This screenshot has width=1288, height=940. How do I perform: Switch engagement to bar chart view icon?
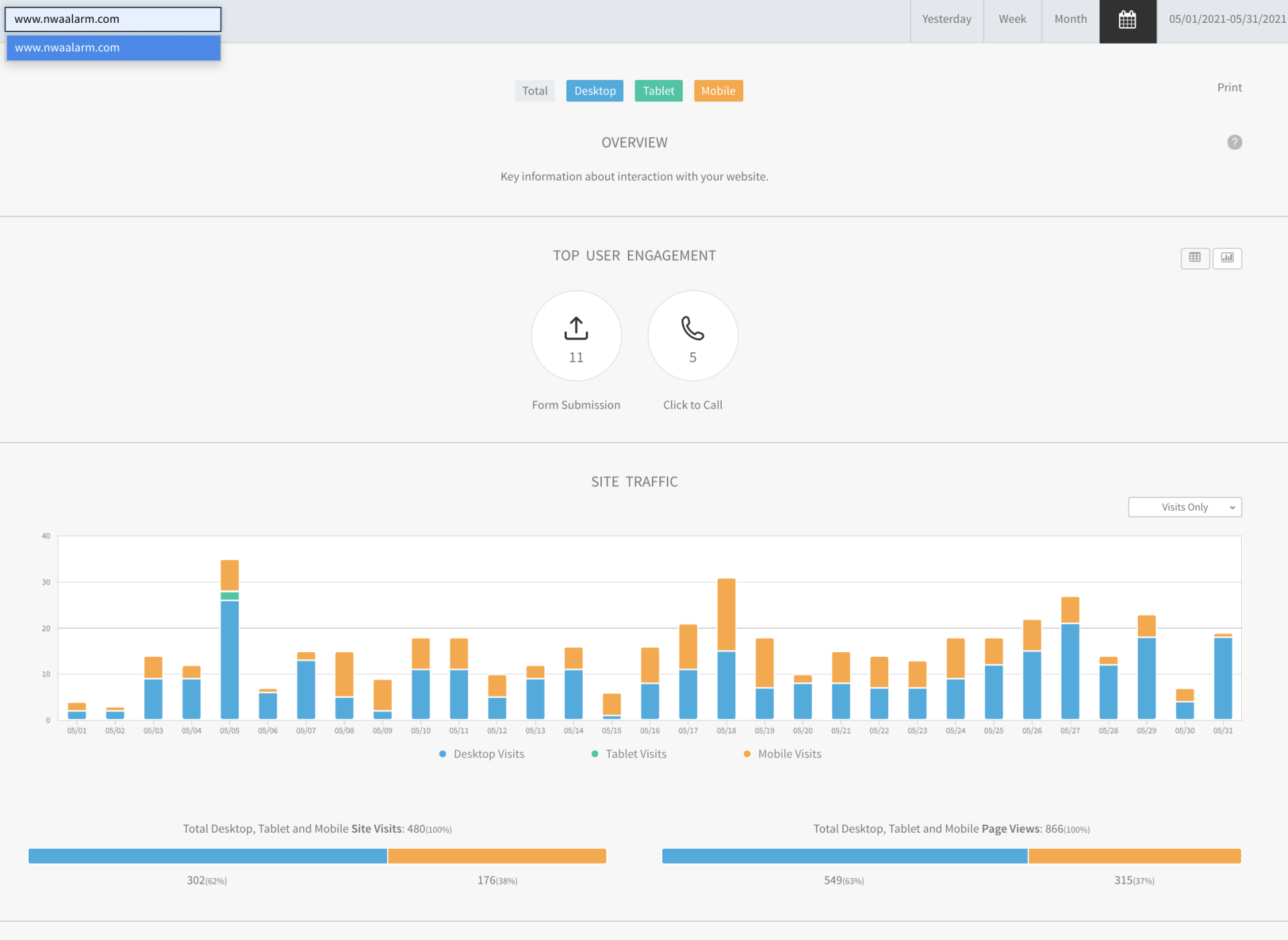(1227, 258)
